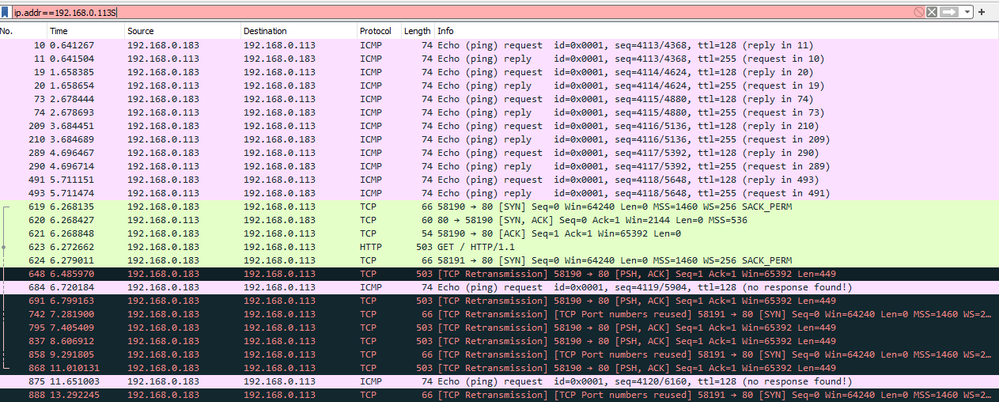
Task: Open the display filter bookmark menu
Action: 6,12
